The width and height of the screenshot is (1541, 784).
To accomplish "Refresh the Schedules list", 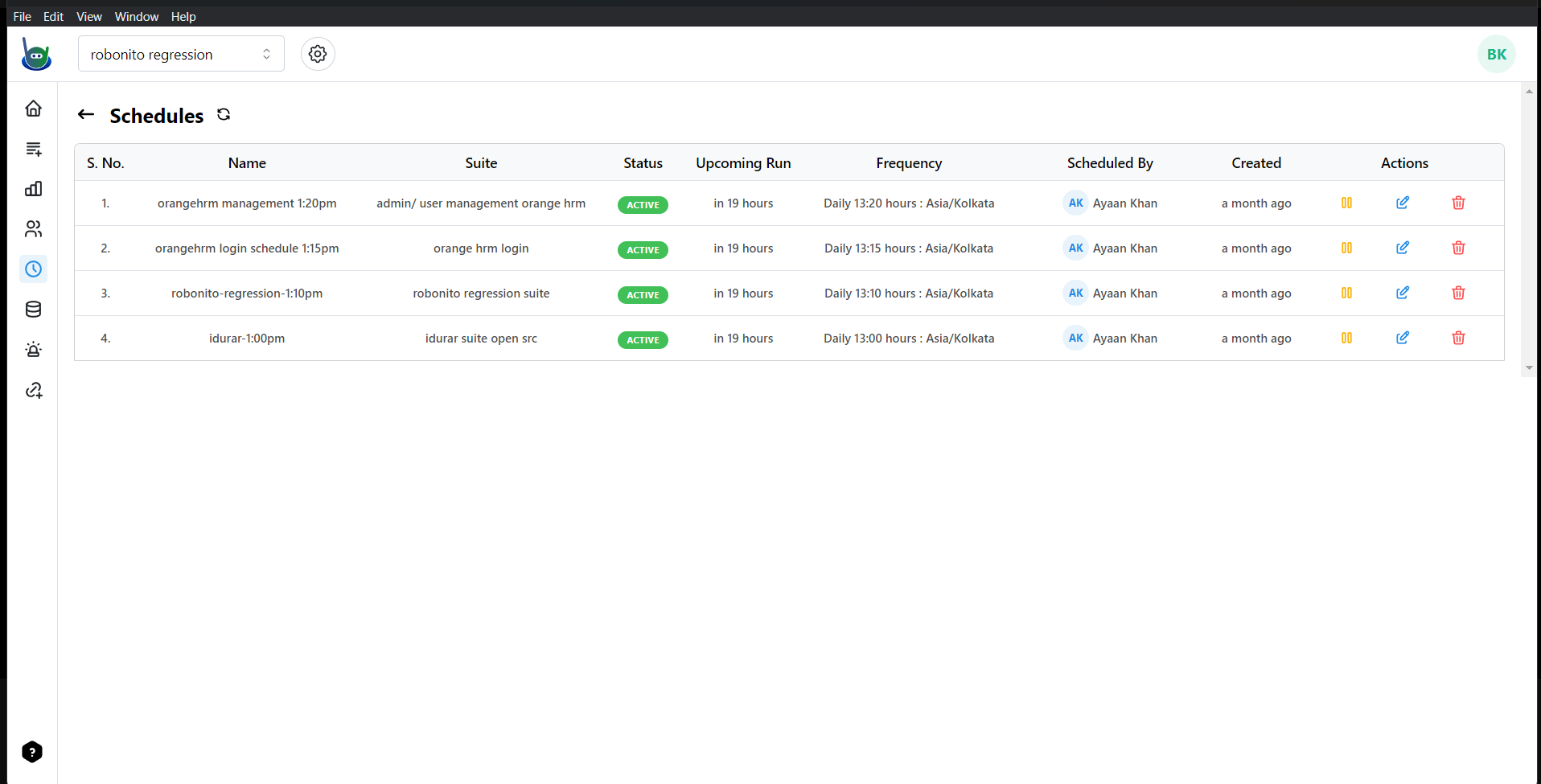I will point(224,115).
